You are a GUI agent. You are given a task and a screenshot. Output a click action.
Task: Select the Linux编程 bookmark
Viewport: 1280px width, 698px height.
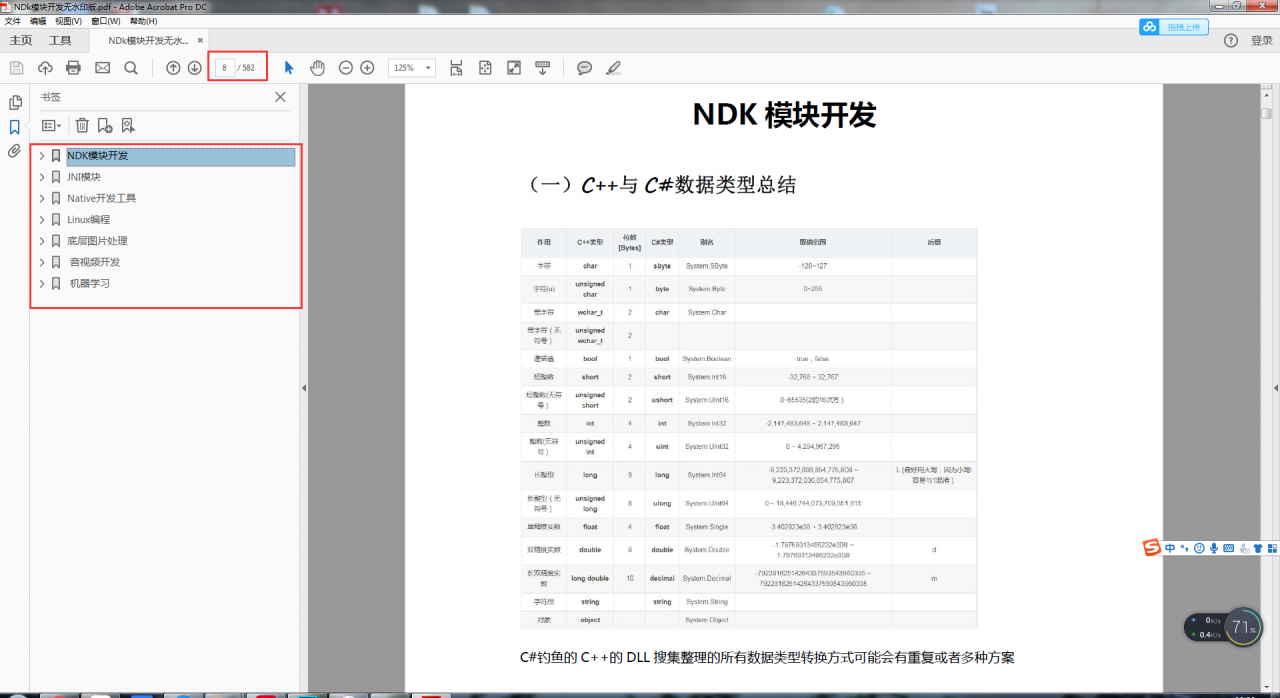88,219
